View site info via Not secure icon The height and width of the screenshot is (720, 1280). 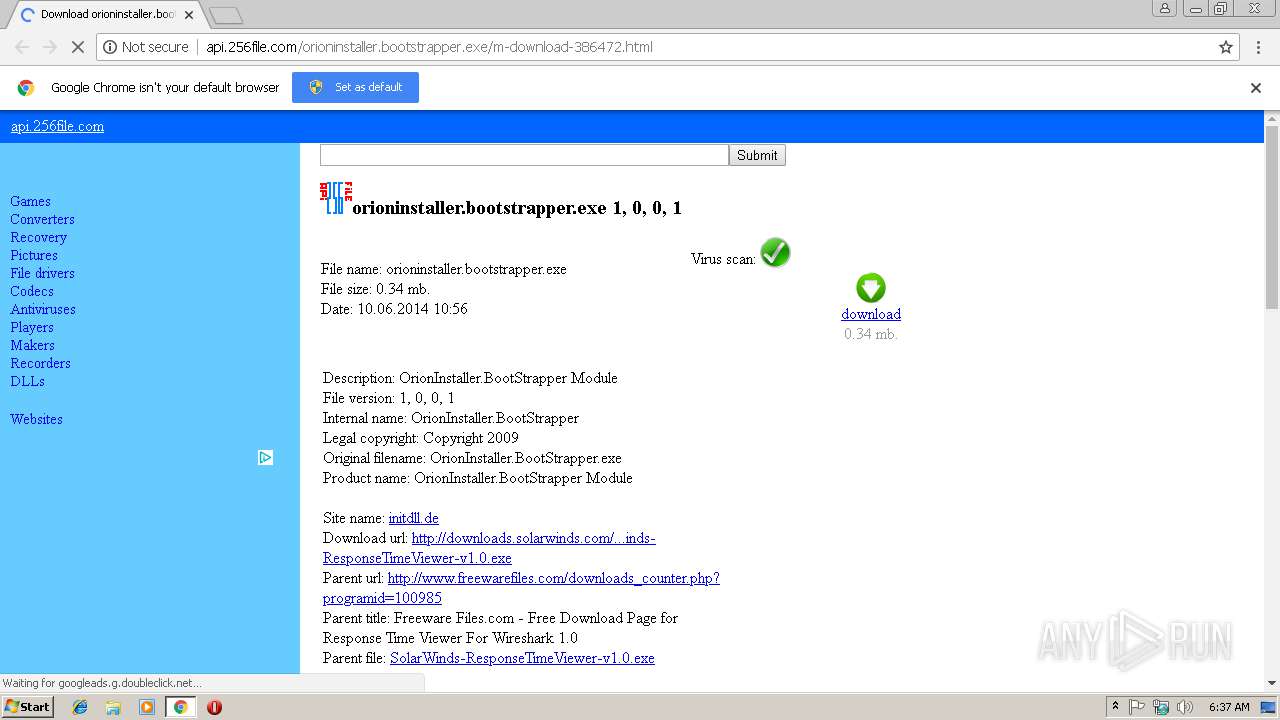(146, 47)
